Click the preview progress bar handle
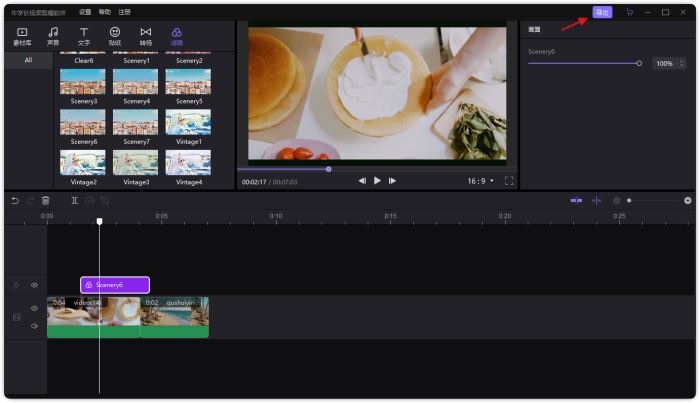 [329, 169]
